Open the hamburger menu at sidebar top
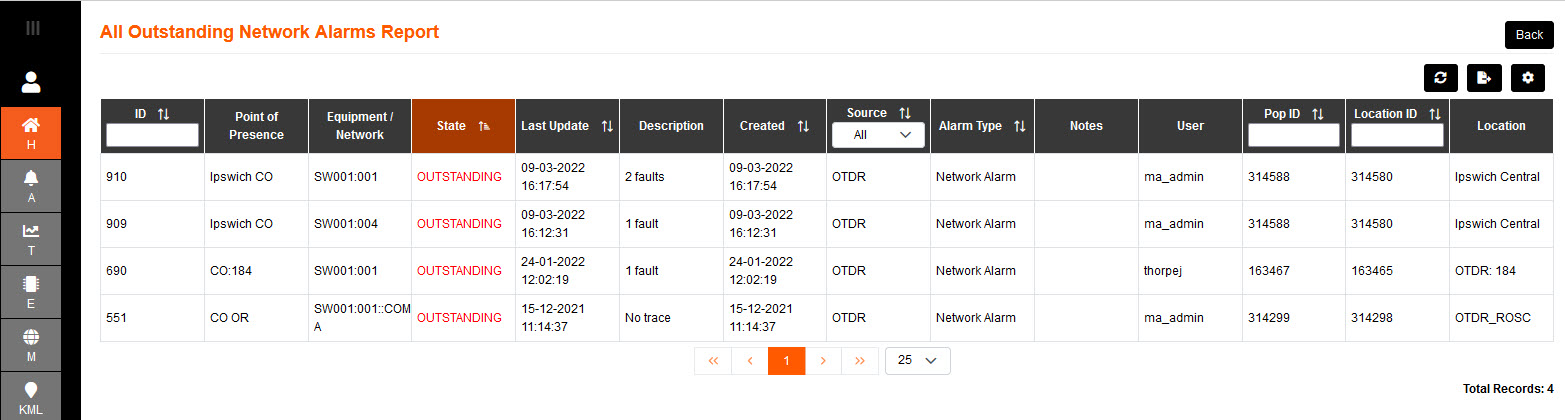Screen dimensions: 1565x420 (32, 28)
